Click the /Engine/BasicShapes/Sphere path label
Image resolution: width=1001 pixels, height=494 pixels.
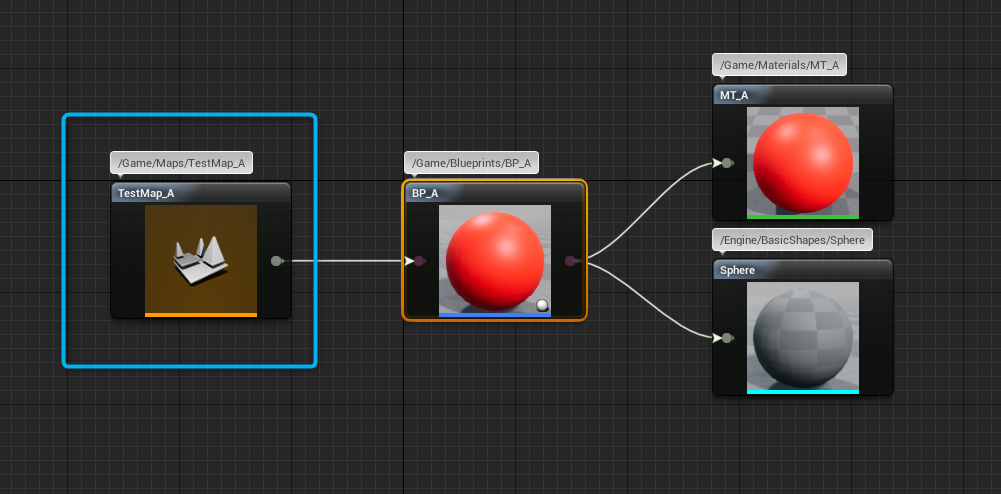click(x=792, y=240)
